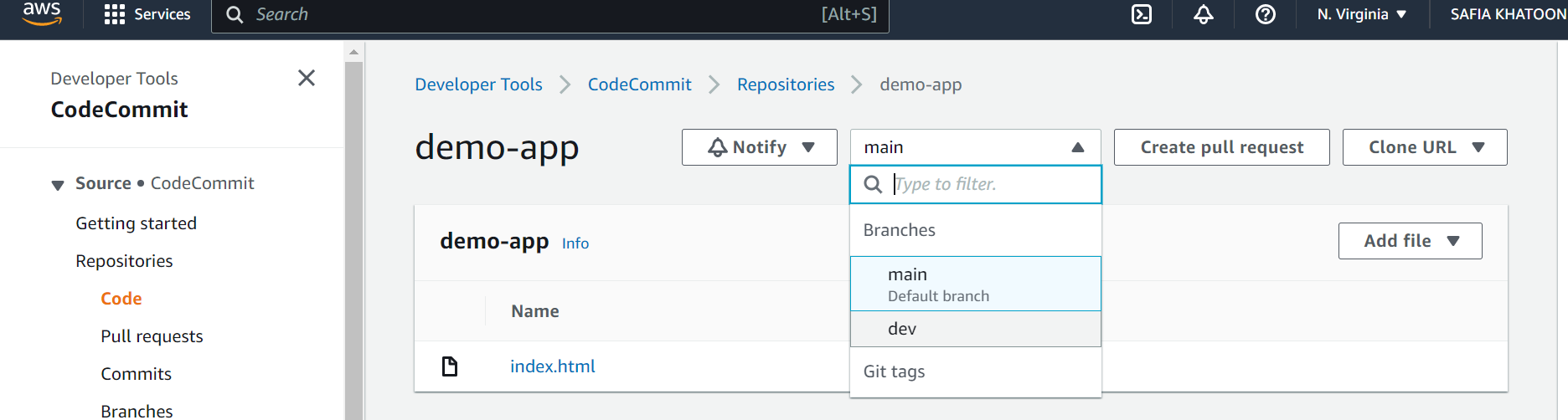The image size is (1568, 420).
Task: Click the filter search magnifier icon
Action: (x=873, y=184)
